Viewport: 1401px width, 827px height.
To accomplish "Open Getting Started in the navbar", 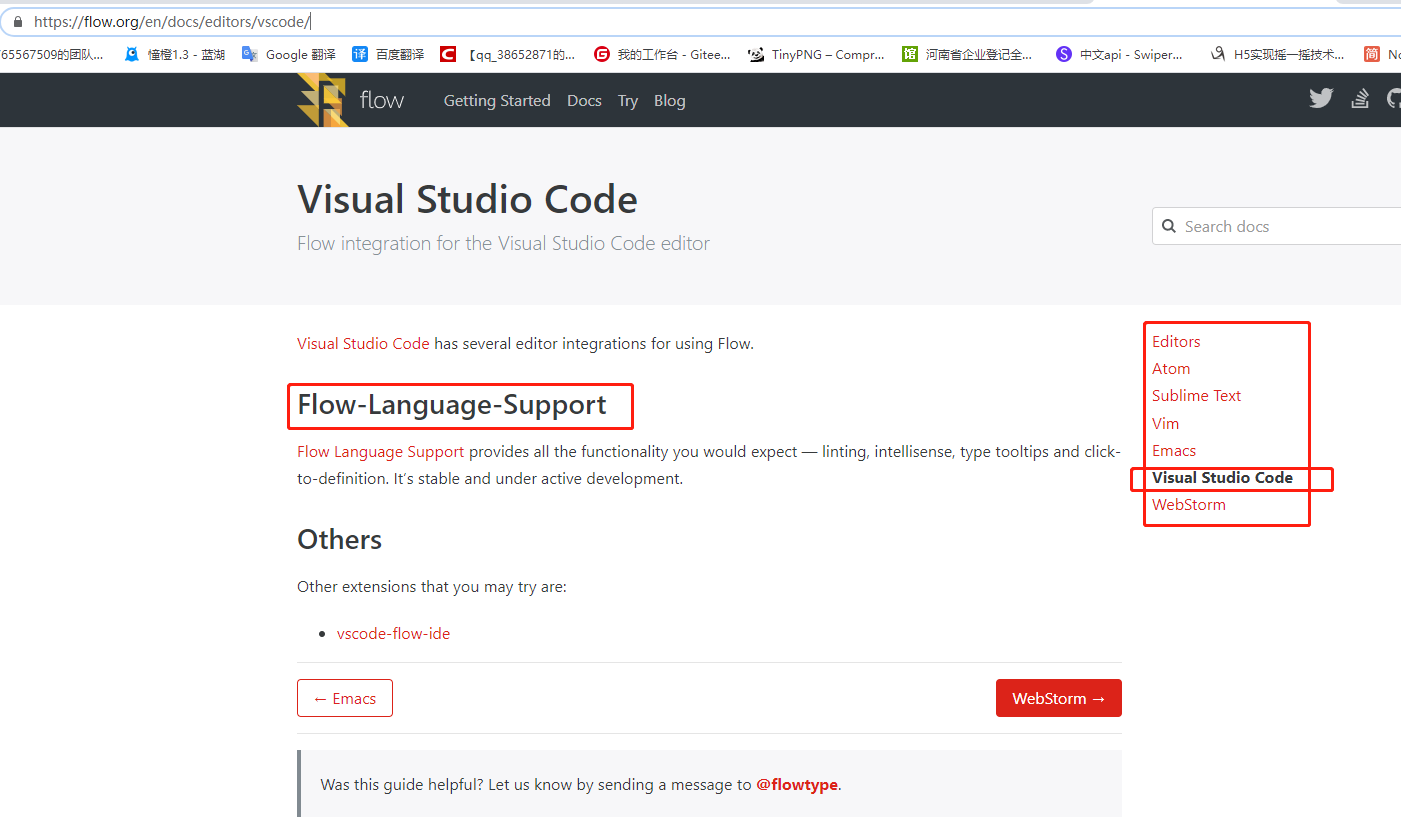I will point(497,101).
